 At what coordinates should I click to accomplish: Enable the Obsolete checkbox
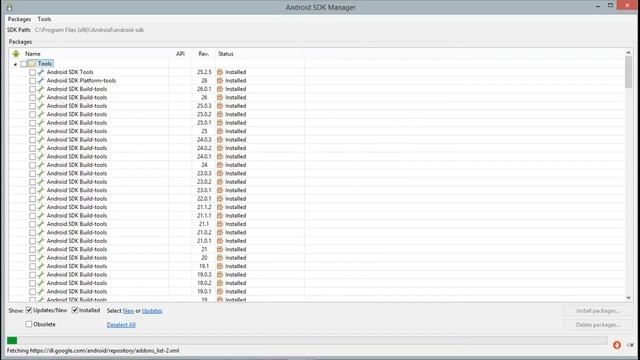click(x=29, y=324)
